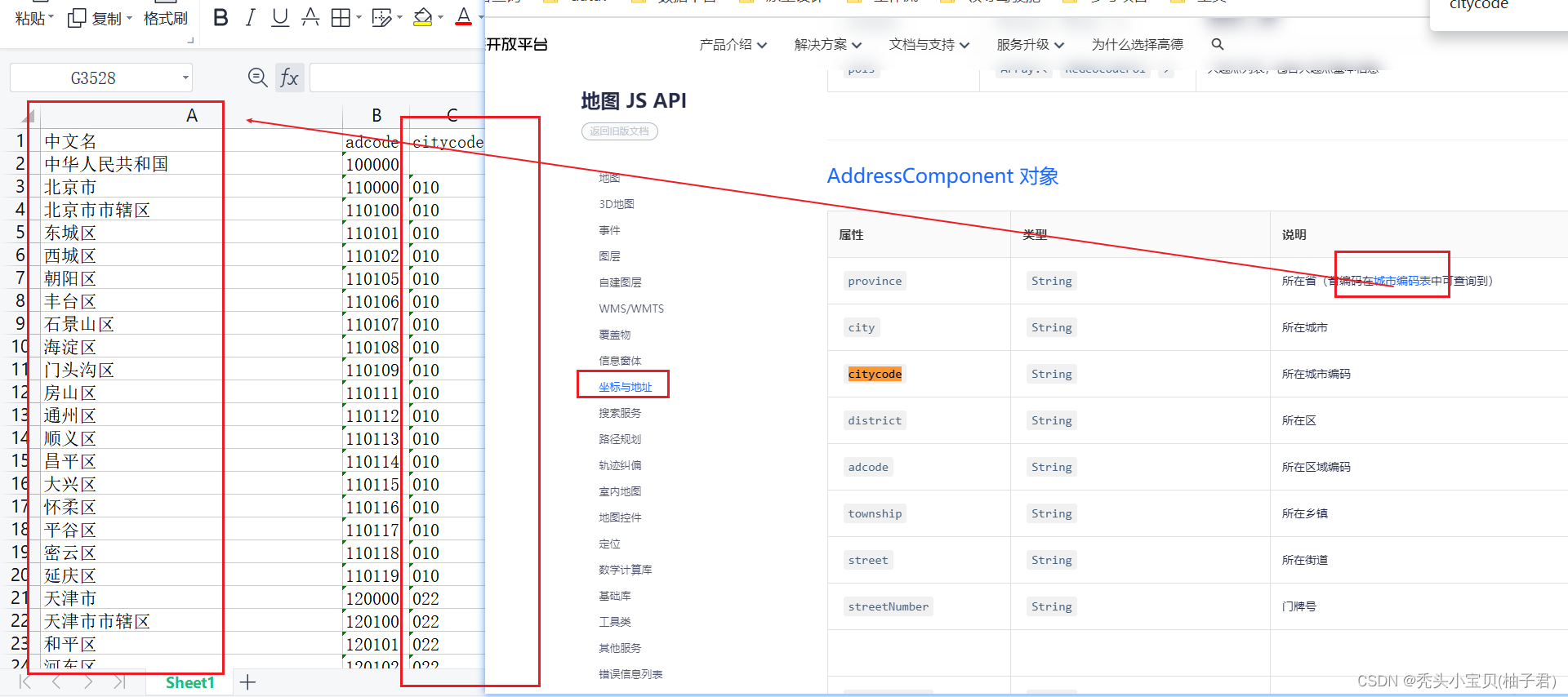Click the AddressComponent 对象 heading
This screenshot has width=1568, height=697.
tap(942, 176)
